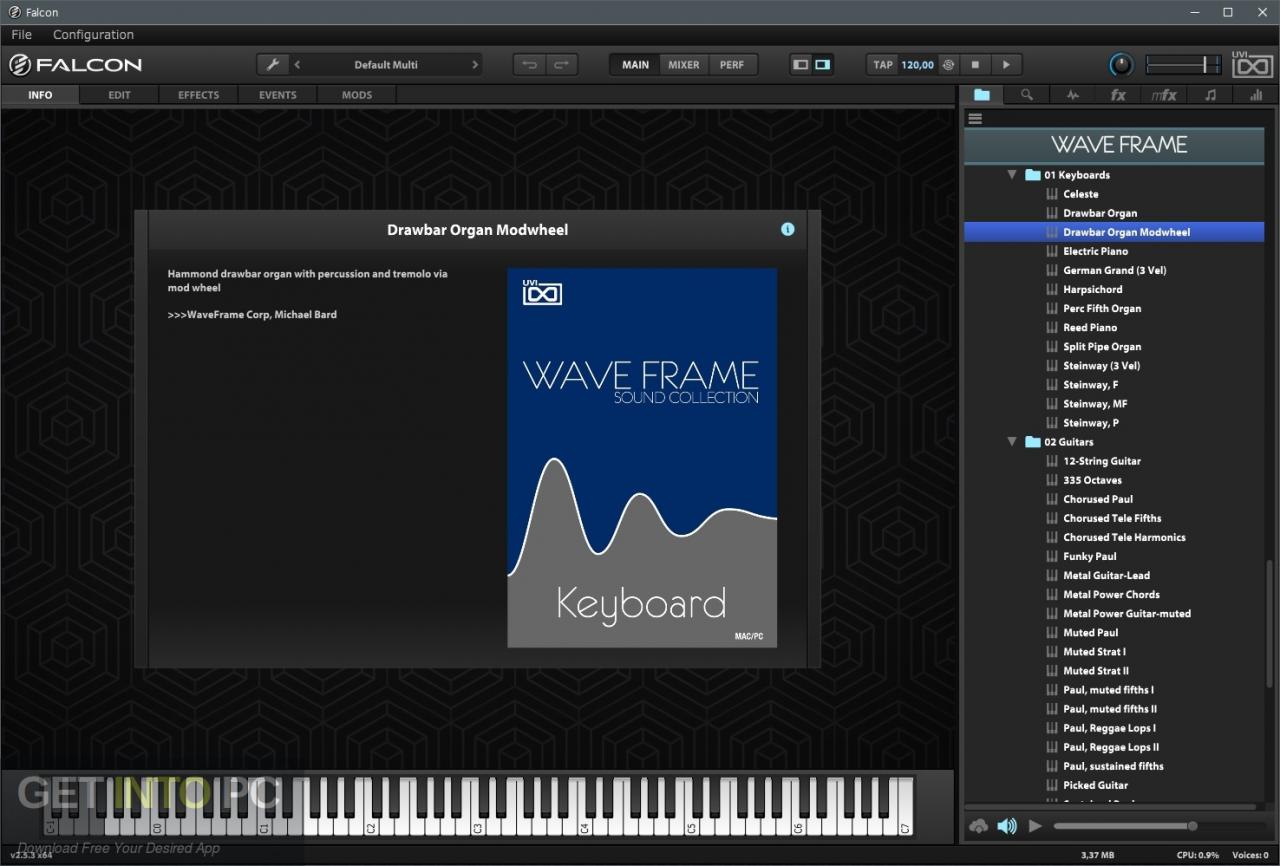This screenshot has height=866, width=1280.
Task: Toggle preview audition speaker icon
Action: coord(1007,826)
